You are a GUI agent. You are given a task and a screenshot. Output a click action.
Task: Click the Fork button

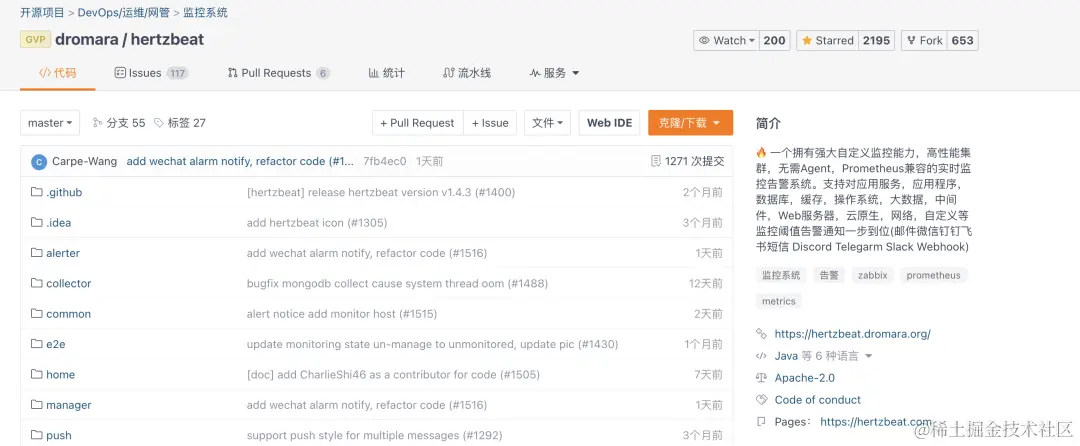(924, 41)
